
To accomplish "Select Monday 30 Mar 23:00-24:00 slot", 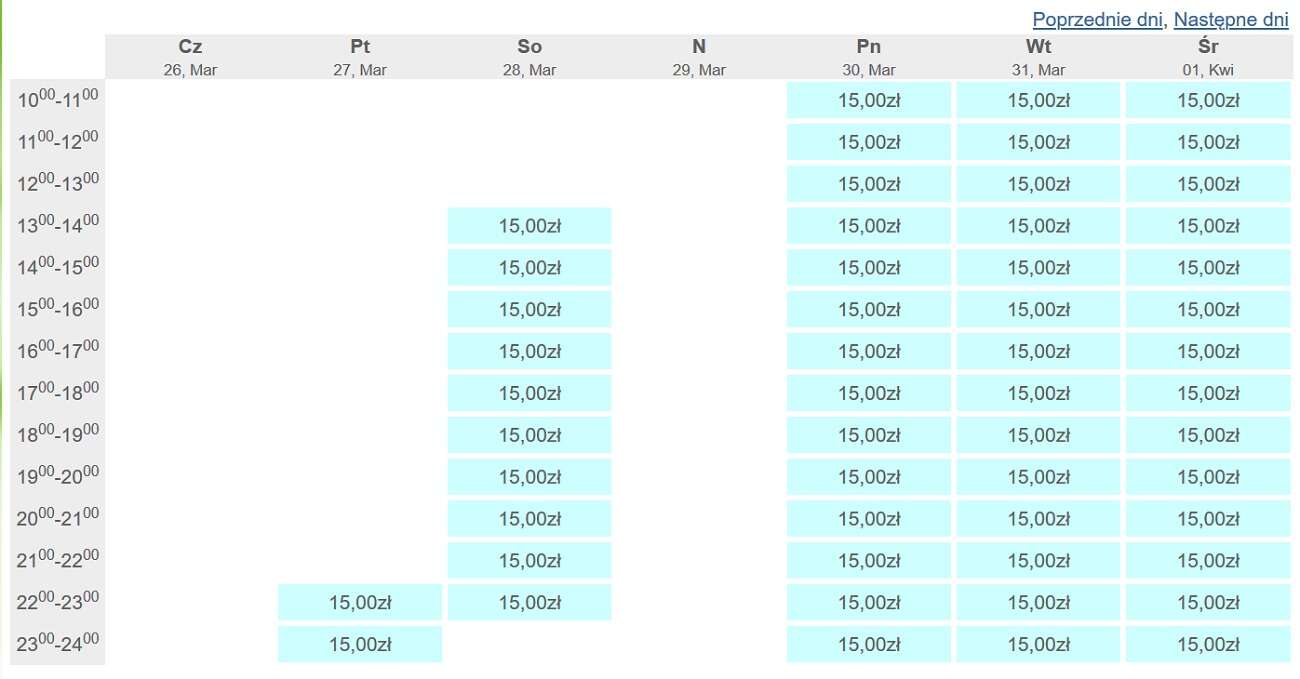I will 869,645.
